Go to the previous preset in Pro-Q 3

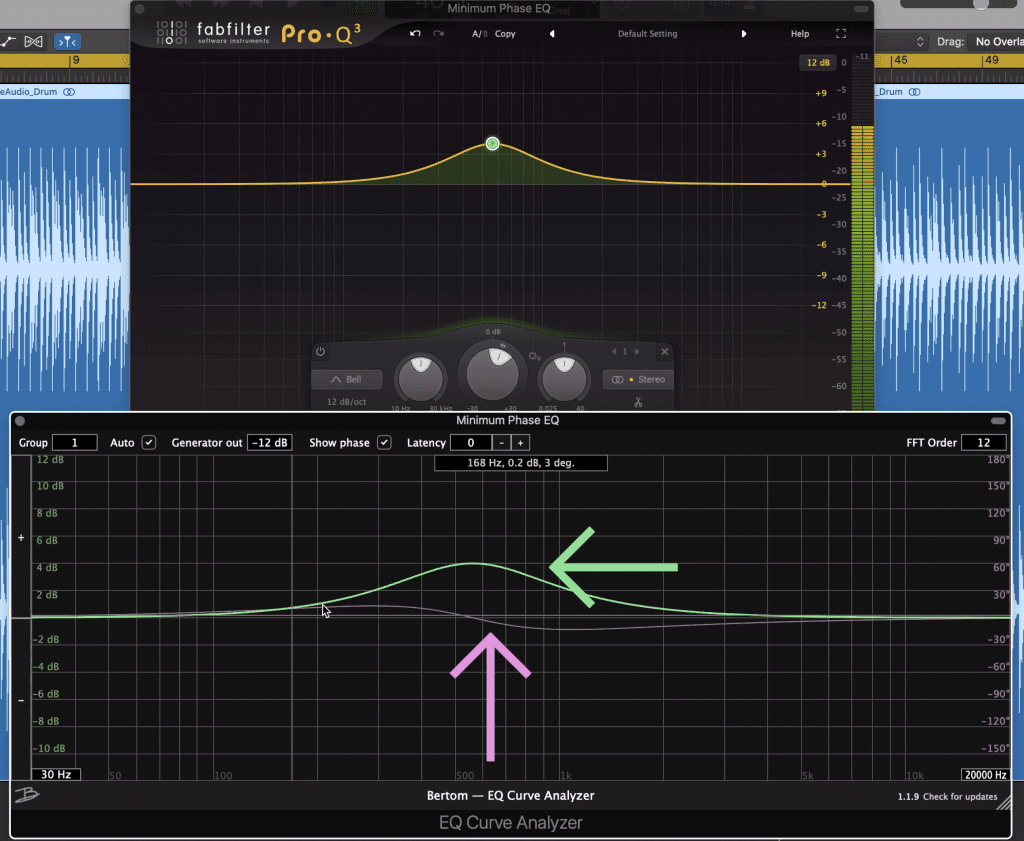click(x=552, y=34)
